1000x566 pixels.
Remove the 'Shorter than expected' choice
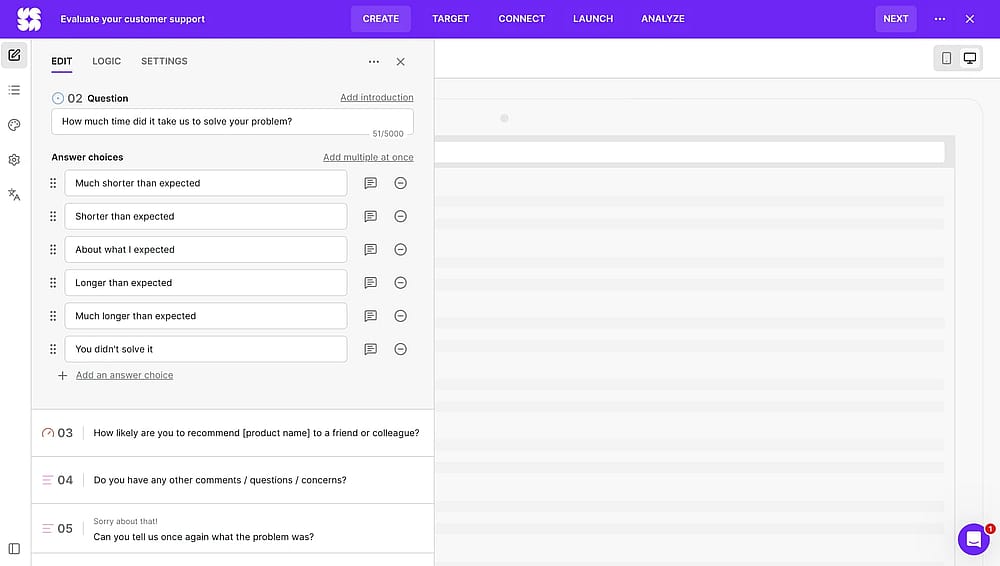click(401, 216)
